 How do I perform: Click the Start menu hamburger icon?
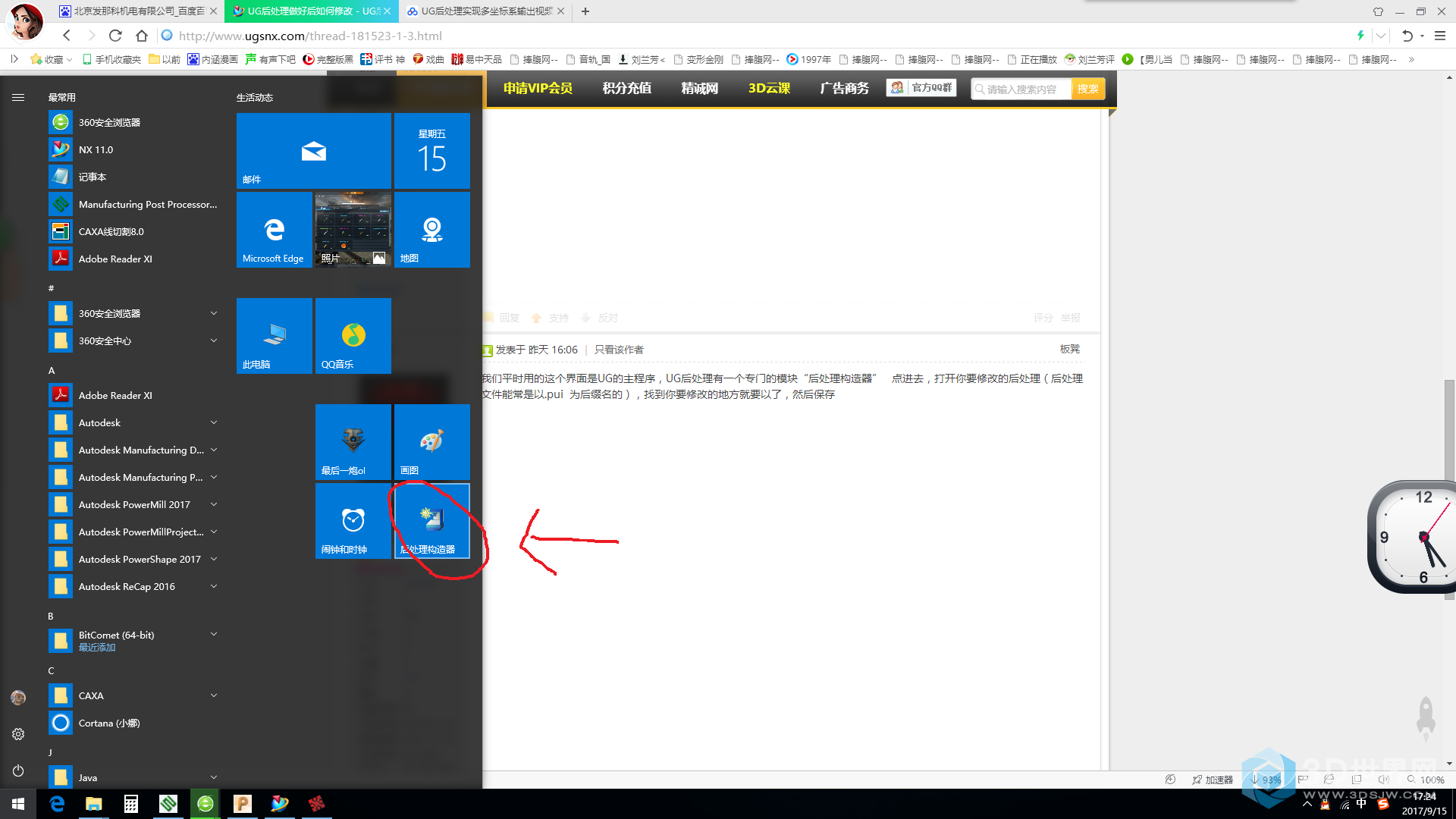pos(18,97)
